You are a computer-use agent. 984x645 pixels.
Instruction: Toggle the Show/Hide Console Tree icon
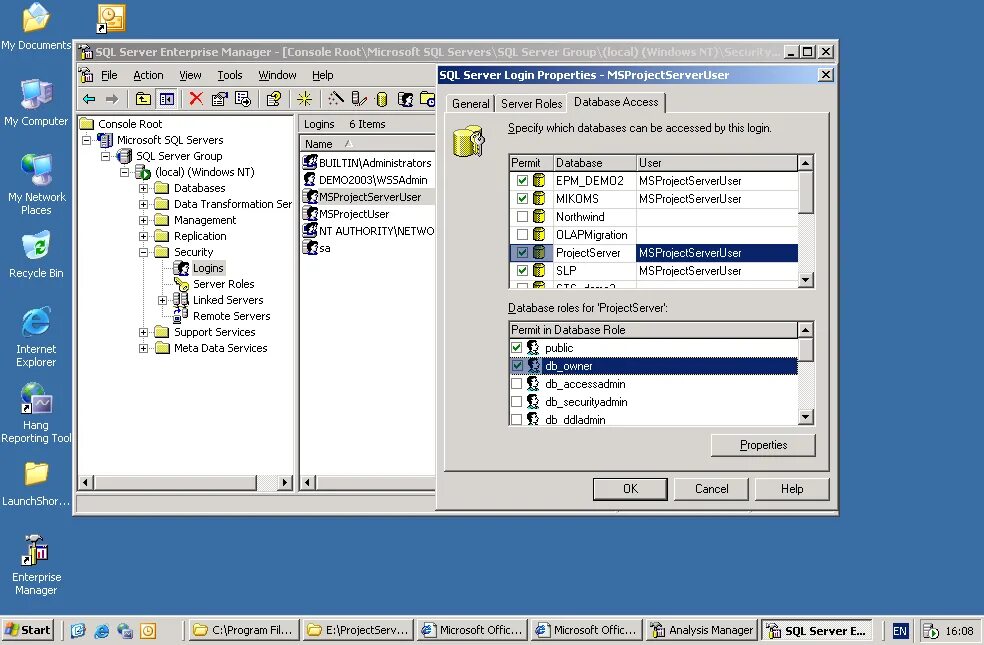coord(166,99)
